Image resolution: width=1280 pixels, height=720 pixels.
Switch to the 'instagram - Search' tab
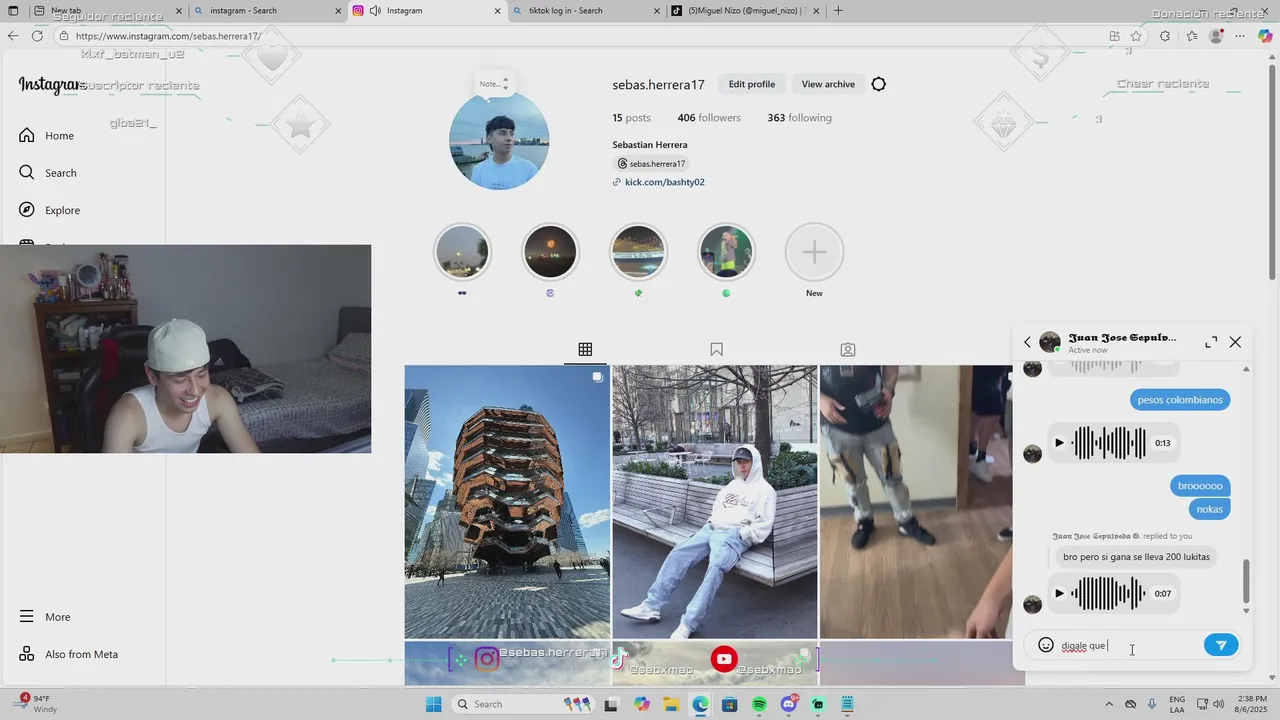(266, 11)
